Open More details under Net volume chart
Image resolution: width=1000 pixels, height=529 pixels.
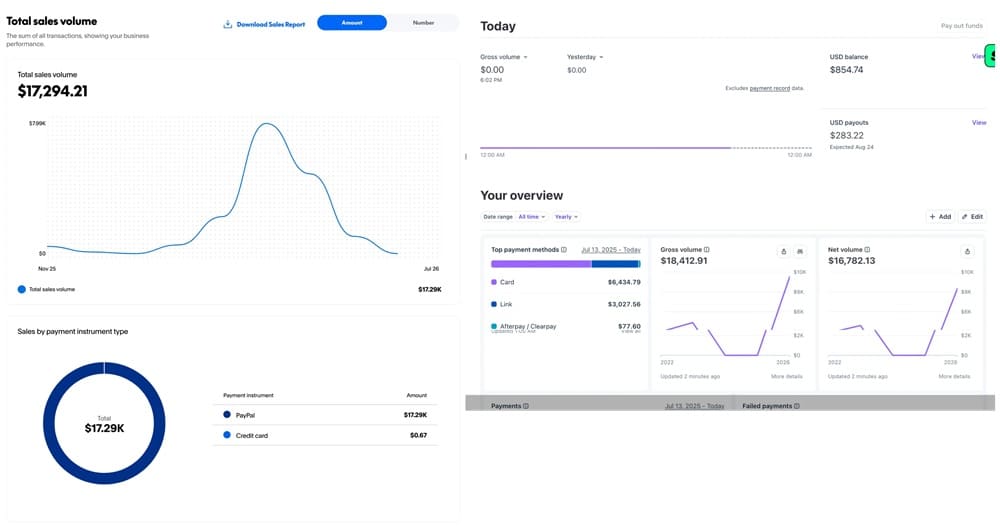tap(954, 376)
